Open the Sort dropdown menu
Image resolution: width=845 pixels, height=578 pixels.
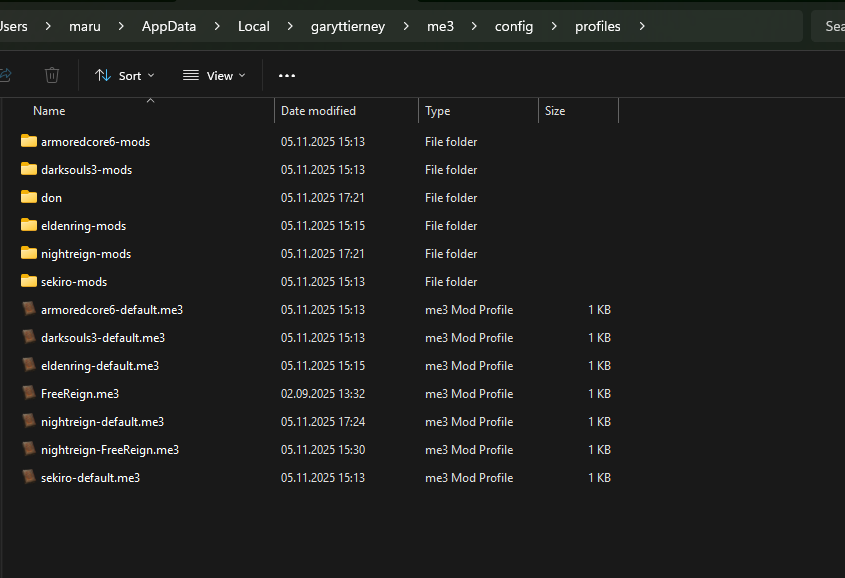125,75
